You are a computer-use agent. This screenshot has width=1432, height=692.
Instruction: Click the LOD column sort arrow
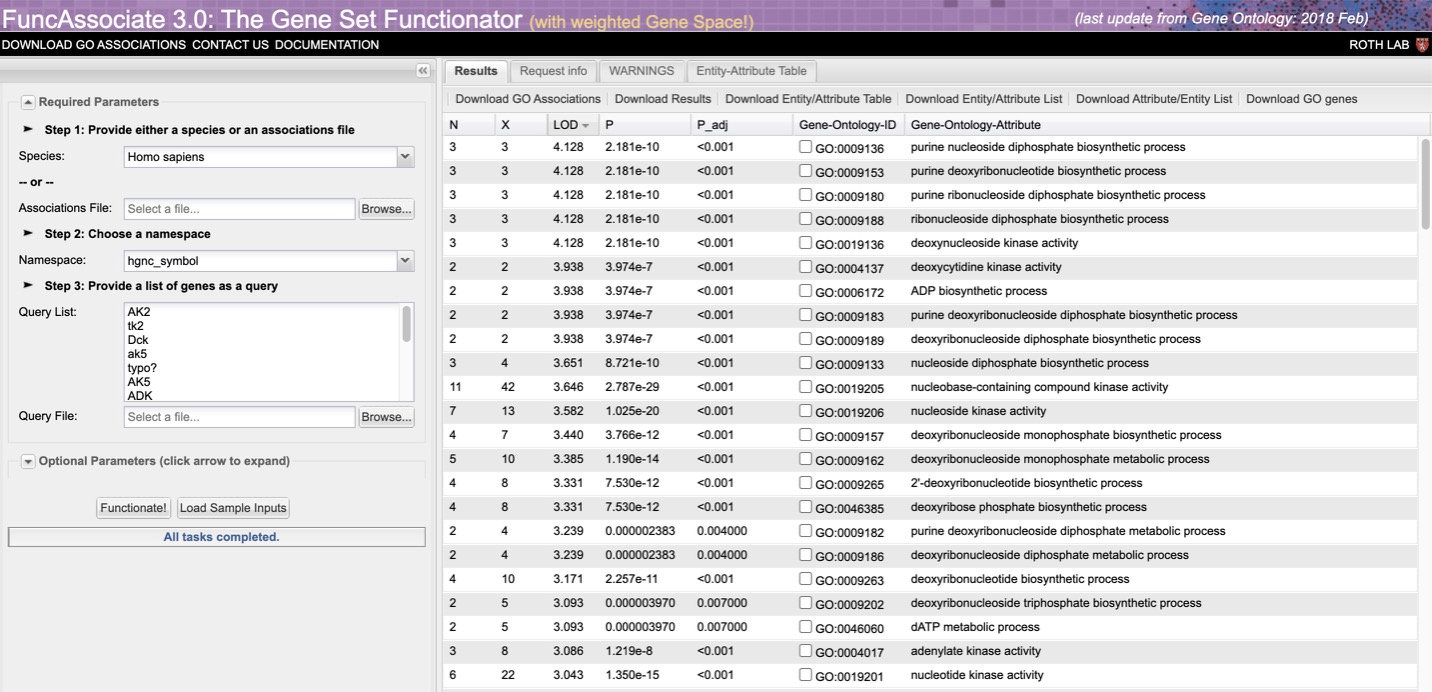585,125
